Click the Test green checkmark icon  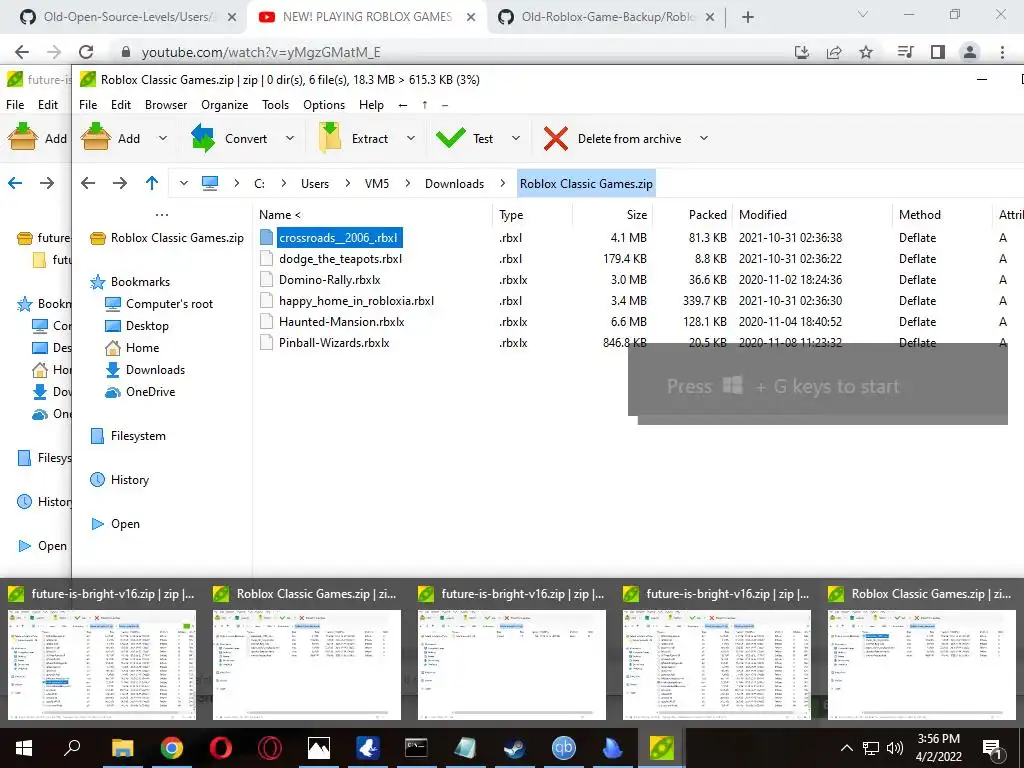pos(451,138)
